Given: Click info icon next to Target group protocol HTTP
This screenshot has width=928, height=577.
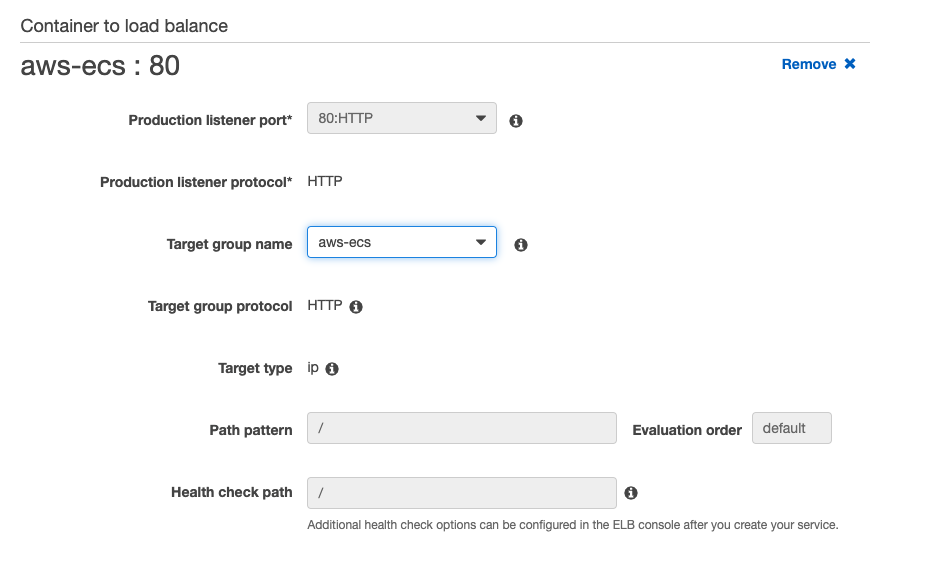Looking at the screenshot, I should tap(356, 307).
